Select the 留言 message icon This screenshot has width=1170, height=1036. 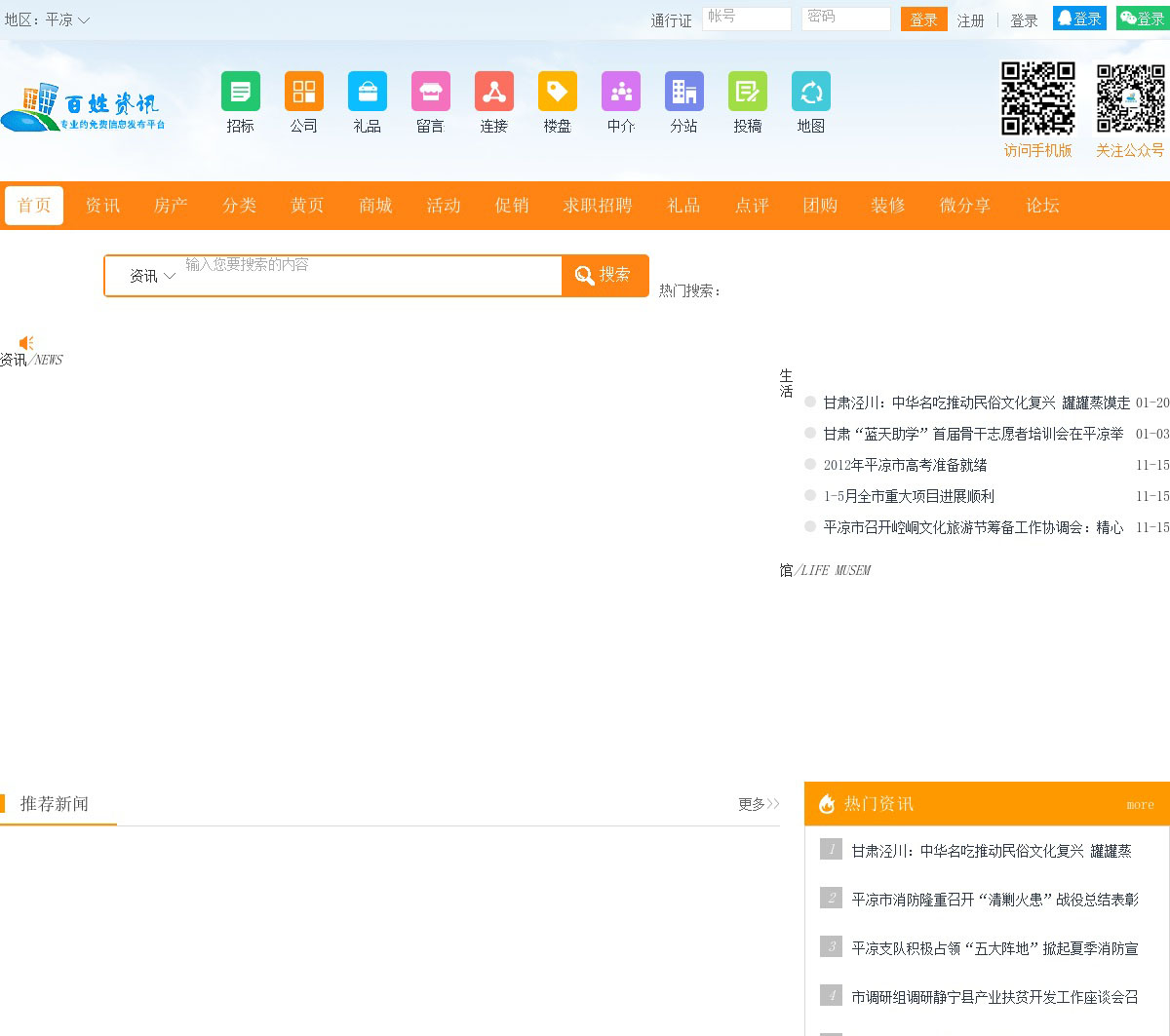[431, 92]
